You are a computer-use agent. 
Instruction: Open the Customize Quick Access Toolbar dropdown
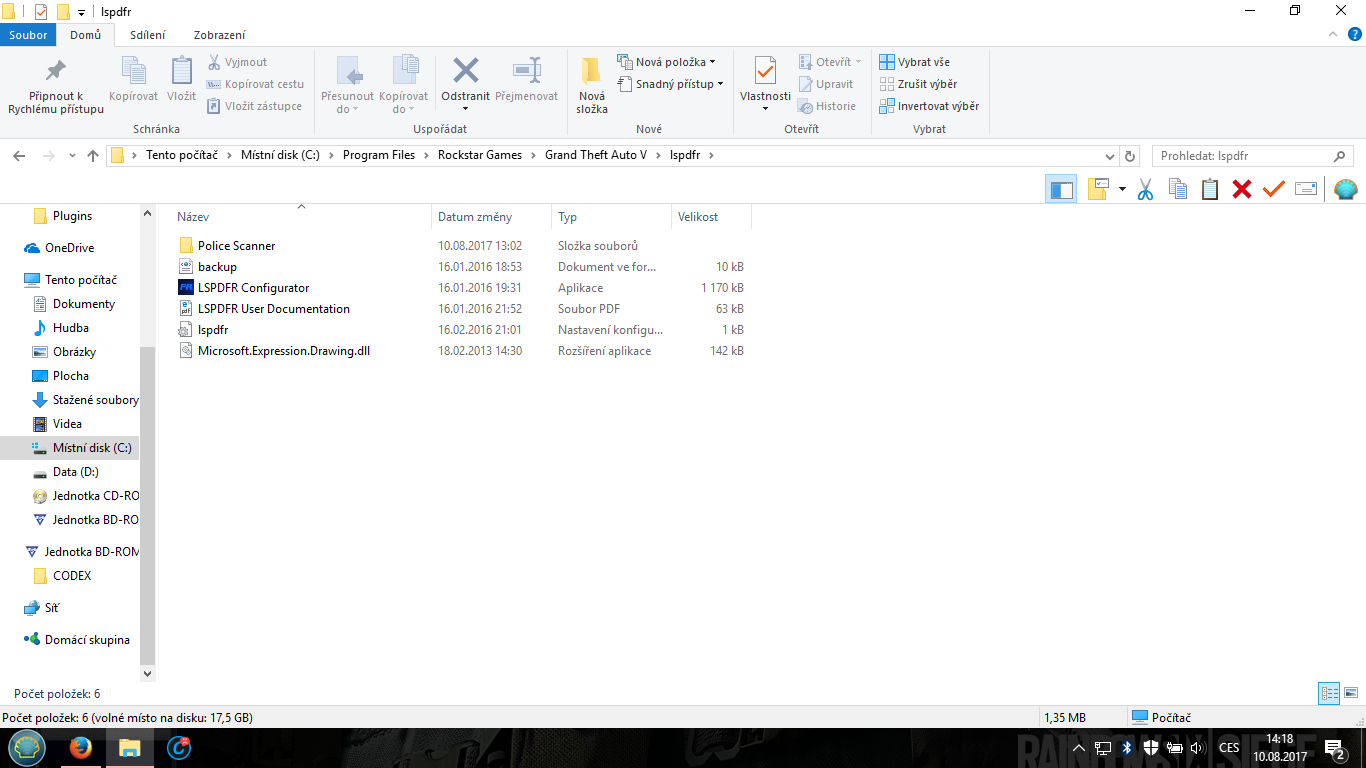[x=81, y=12]
